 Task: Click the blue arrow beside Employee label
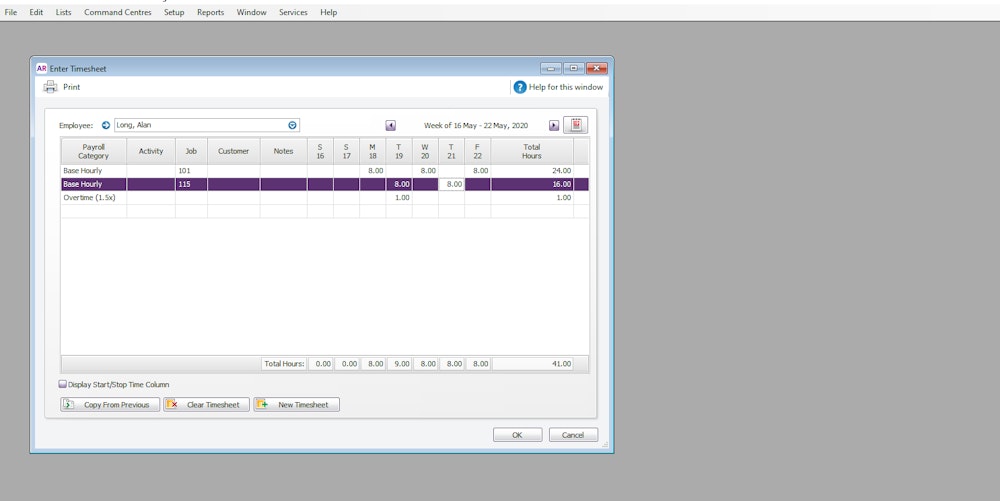click(106, 126)
